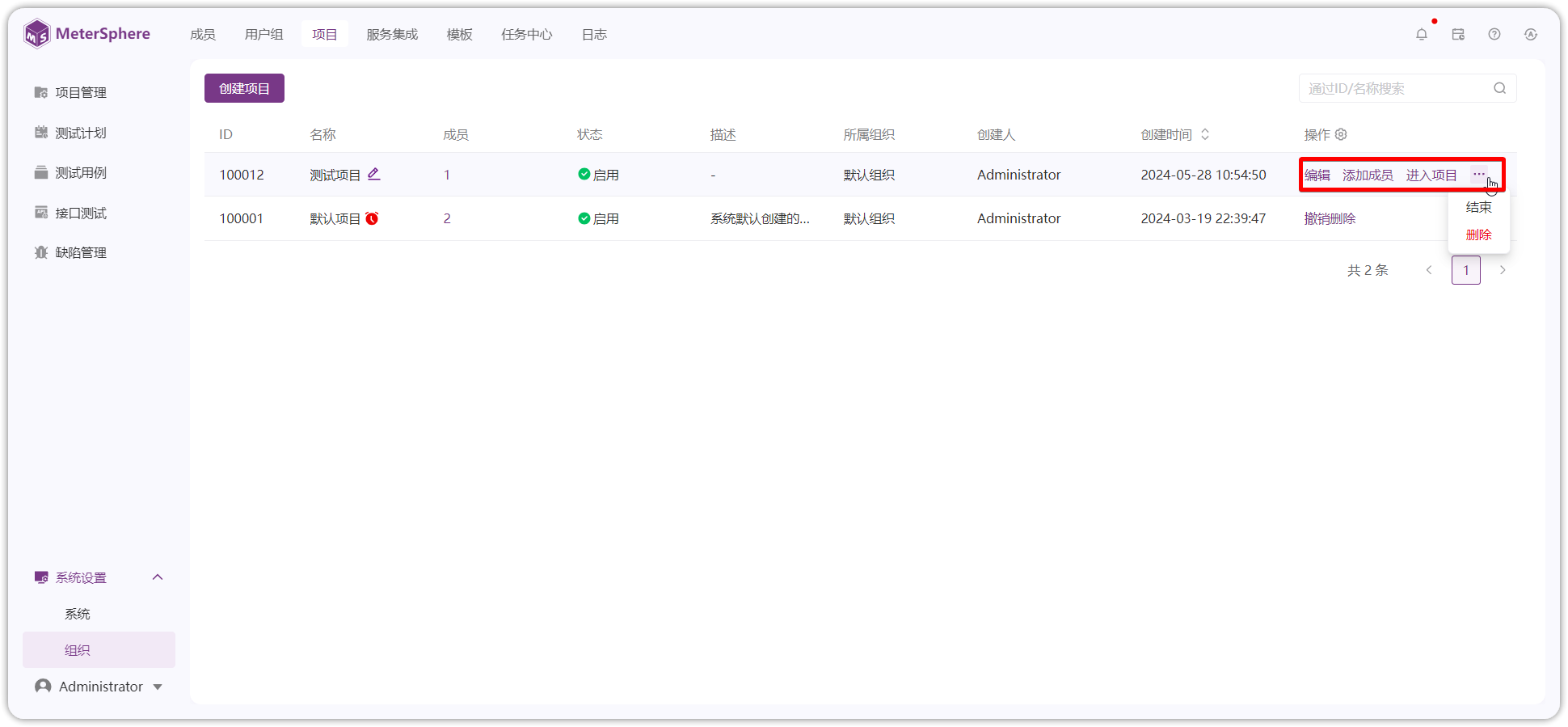Collapse the 系统设置 section
This screenshot has width=1568, height=727.
click(158, 577)
